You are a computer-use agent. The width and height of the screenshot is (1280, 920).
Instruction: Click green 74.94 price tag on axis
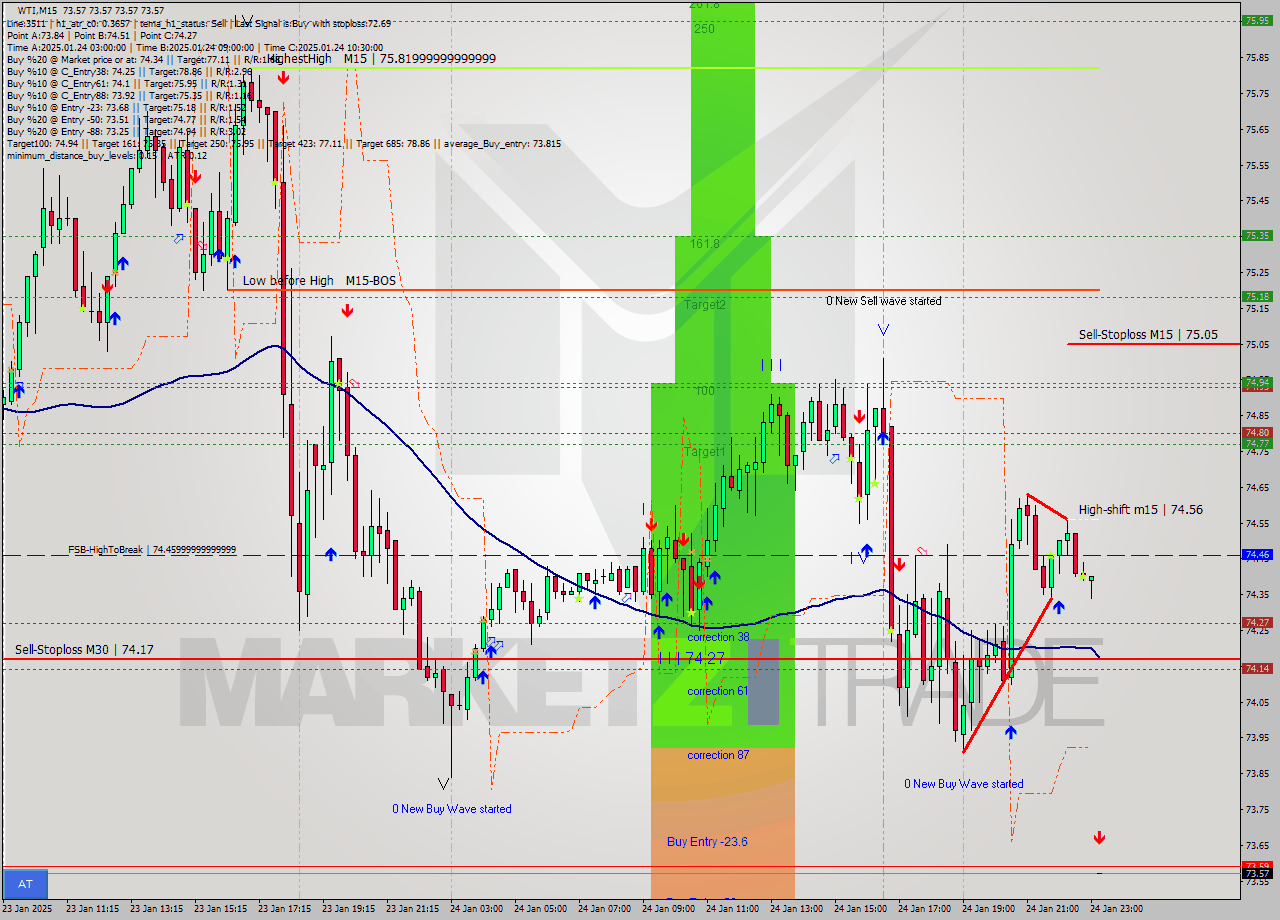(1257, 382)
